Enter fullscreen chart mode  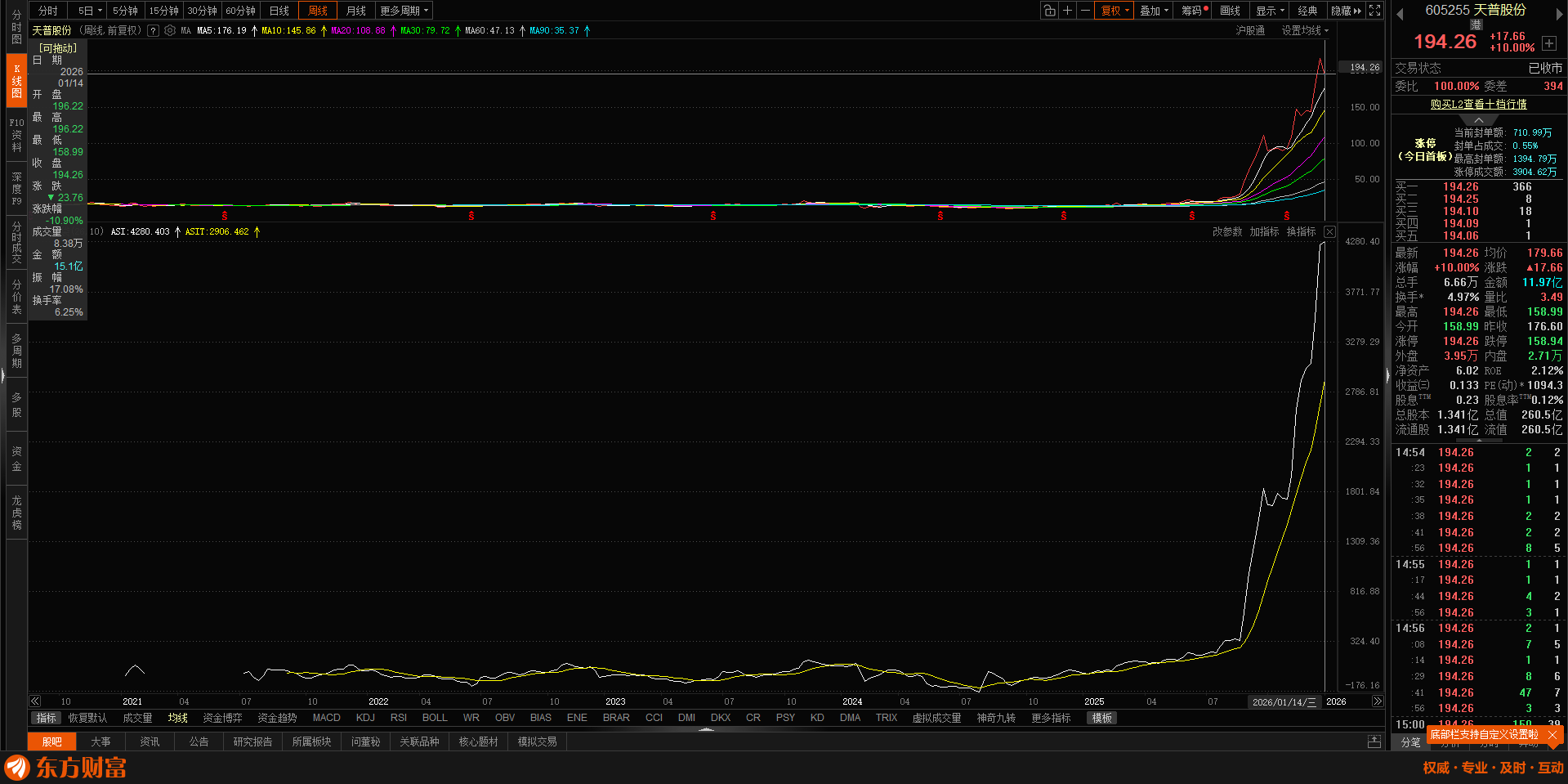point(1375,11)
